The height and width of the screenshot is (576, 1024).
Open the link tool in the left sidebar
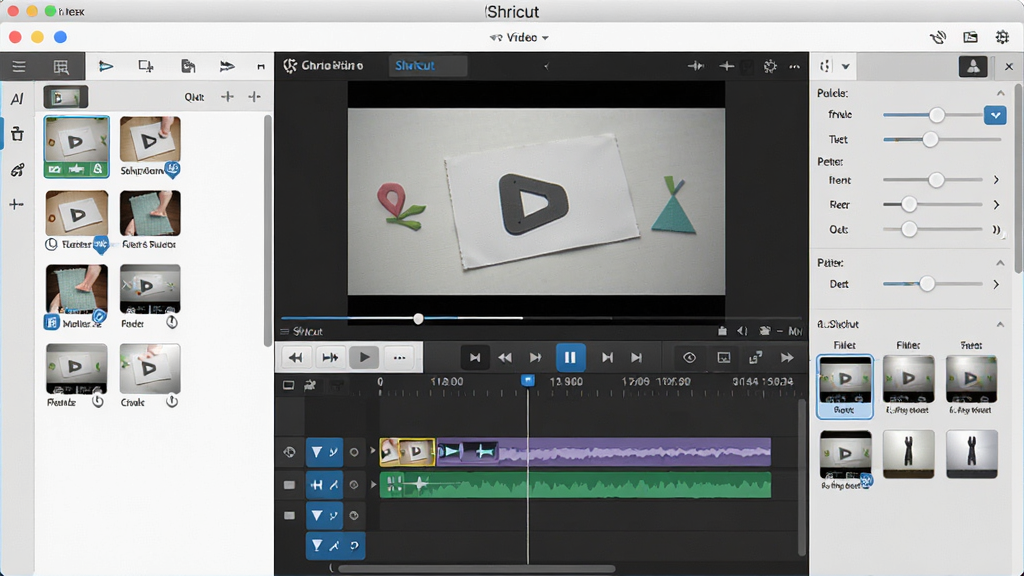(x=17, y=170)
